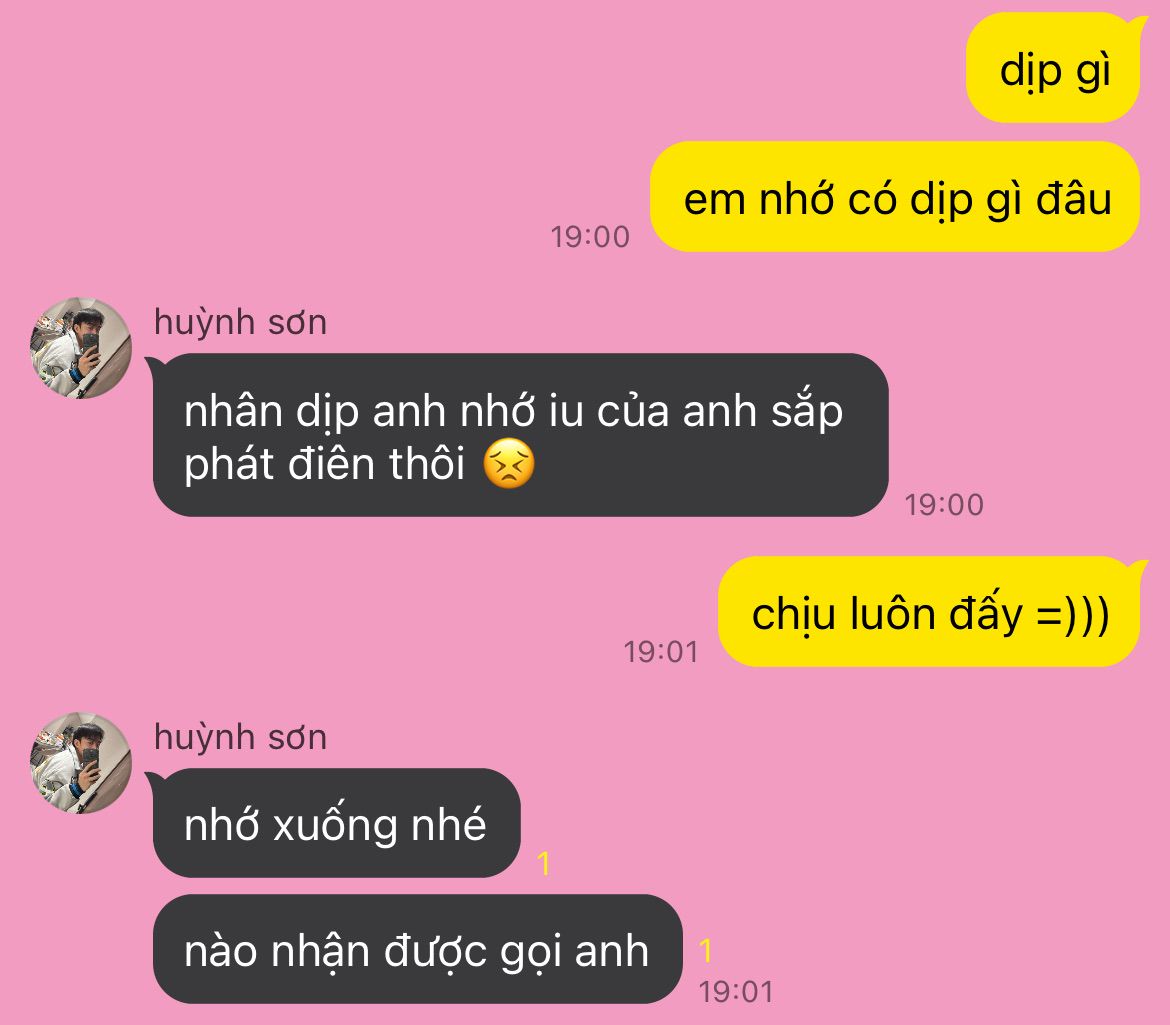Select the 'nhớ xuống nhé' message bubble
The image size is (1170, 1025).
[334, 823]
